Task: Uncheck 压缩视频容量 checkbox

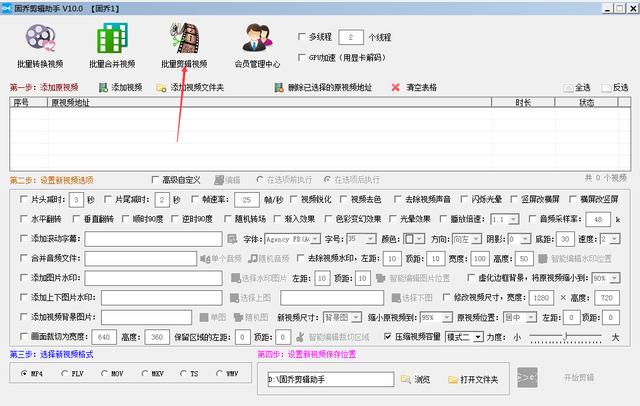Action: tap(388, 337)
